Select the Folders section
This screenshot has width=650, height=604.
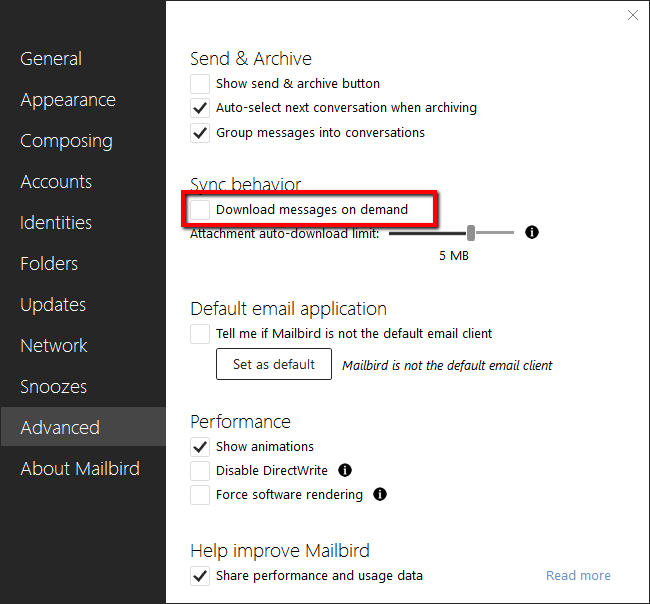(x=83, y=264)
